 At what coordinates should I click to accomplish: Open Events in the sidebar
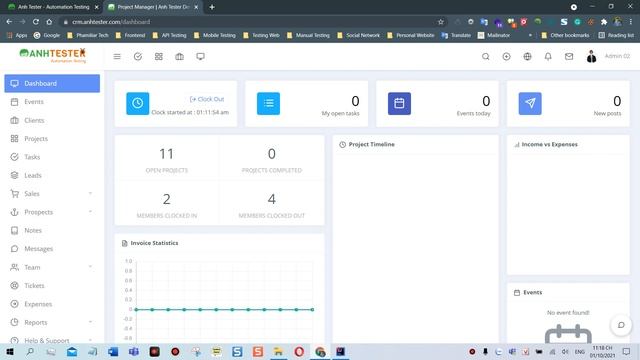[x=52, y=102]
